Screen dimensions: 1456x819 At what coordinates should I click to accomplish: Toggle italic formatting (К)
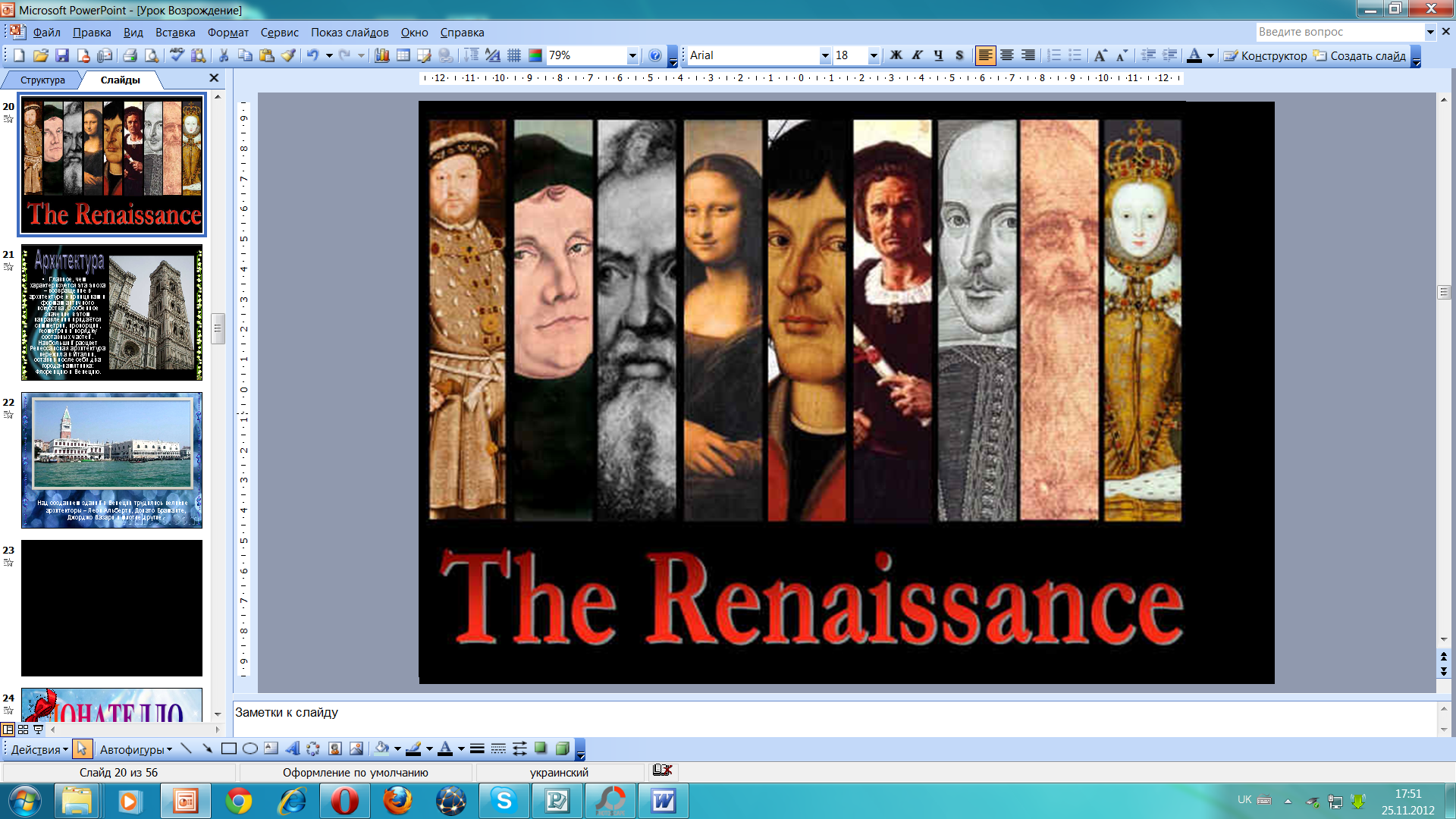click(x=917, y=55)
